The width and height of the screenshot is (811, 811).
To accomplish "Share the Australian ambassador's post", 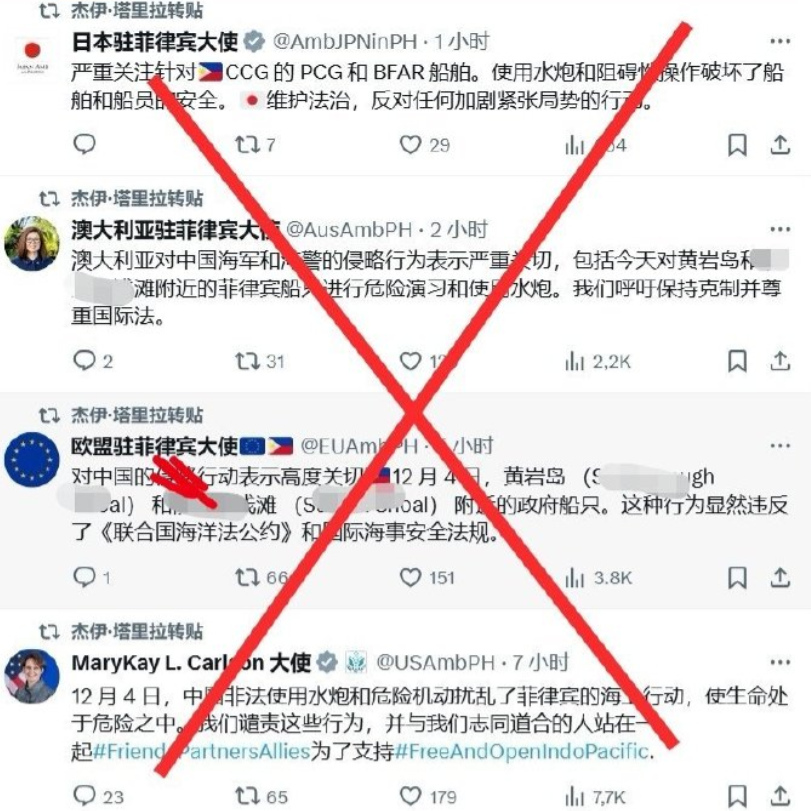I will (780, 361).
